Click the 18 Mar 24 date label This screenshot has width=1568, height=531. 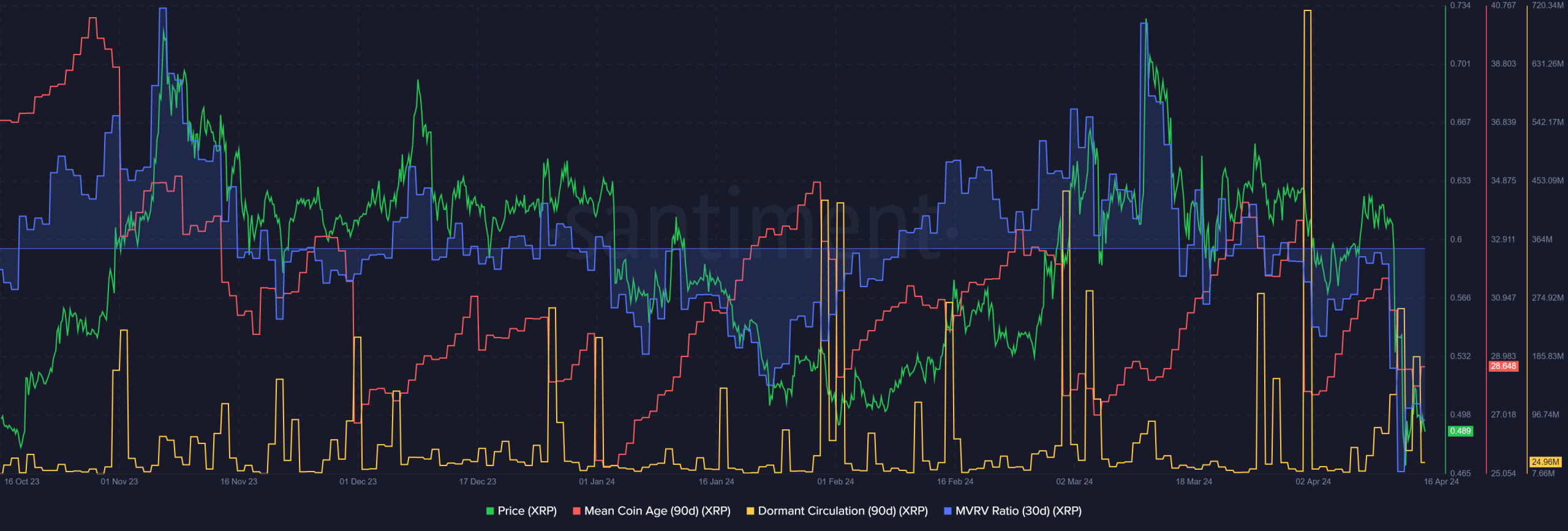click(x=1194, y=481)
